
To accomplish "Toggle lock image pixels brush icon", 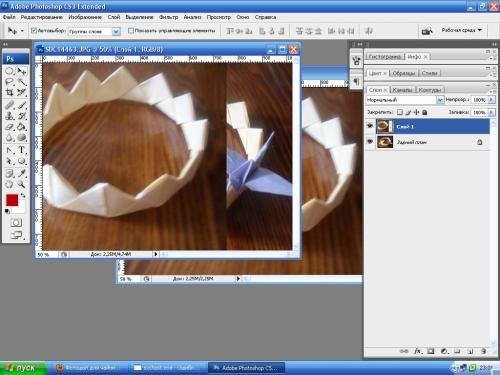I will point(408,112).
